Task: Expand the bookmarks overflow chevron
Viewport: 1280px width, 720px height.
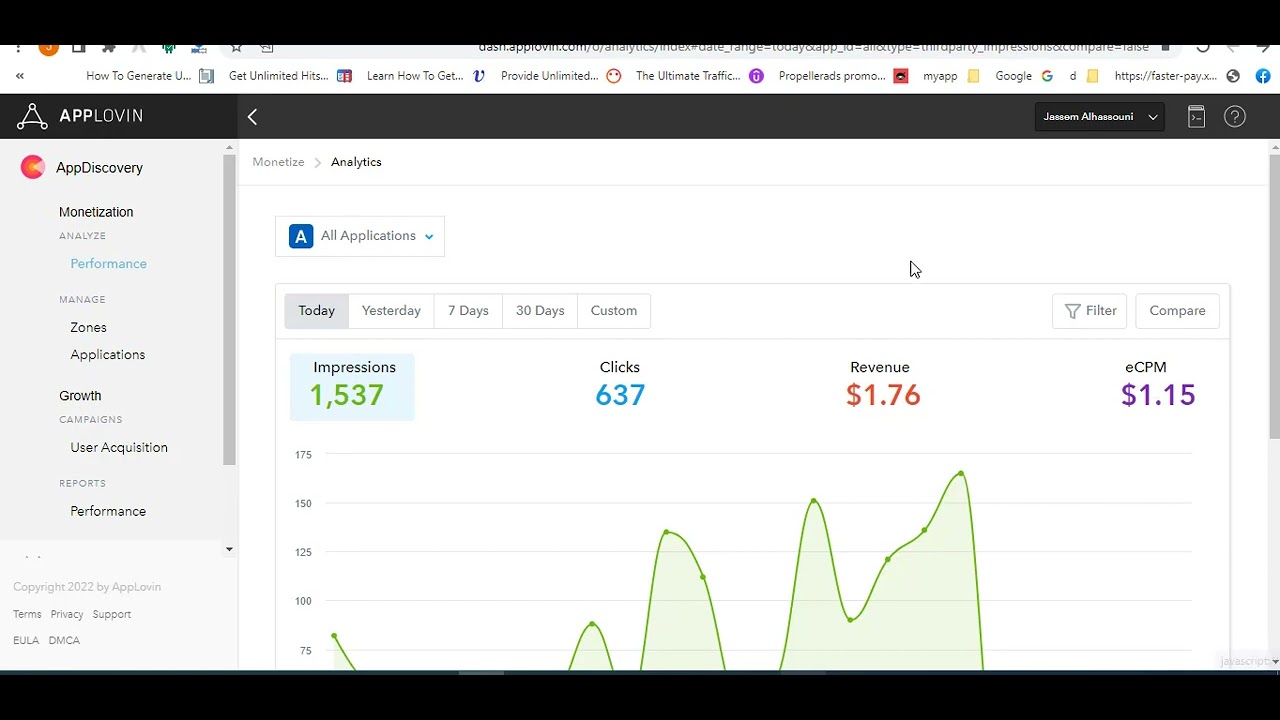Action: pos(19,76)
